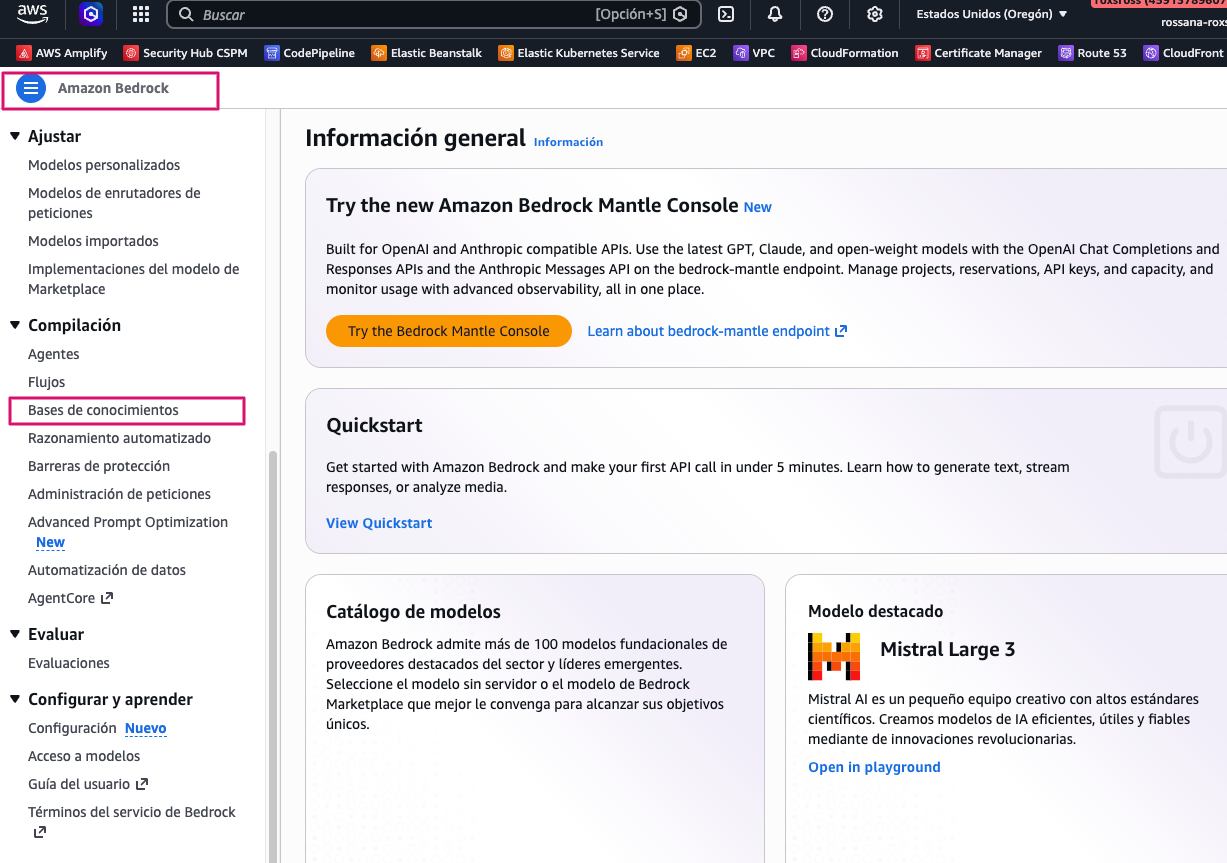Open Acceso a modelos
Viewport: 1227px width, 863px height.
(x=84, y=756)
